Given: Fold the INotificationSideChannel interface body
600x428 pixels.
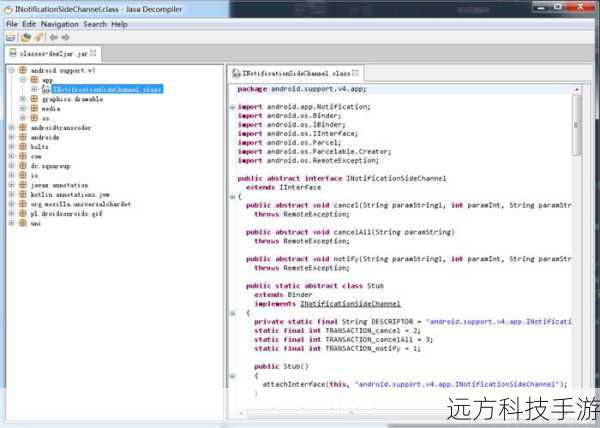Looking at the screenshot, I should point(233,197).
